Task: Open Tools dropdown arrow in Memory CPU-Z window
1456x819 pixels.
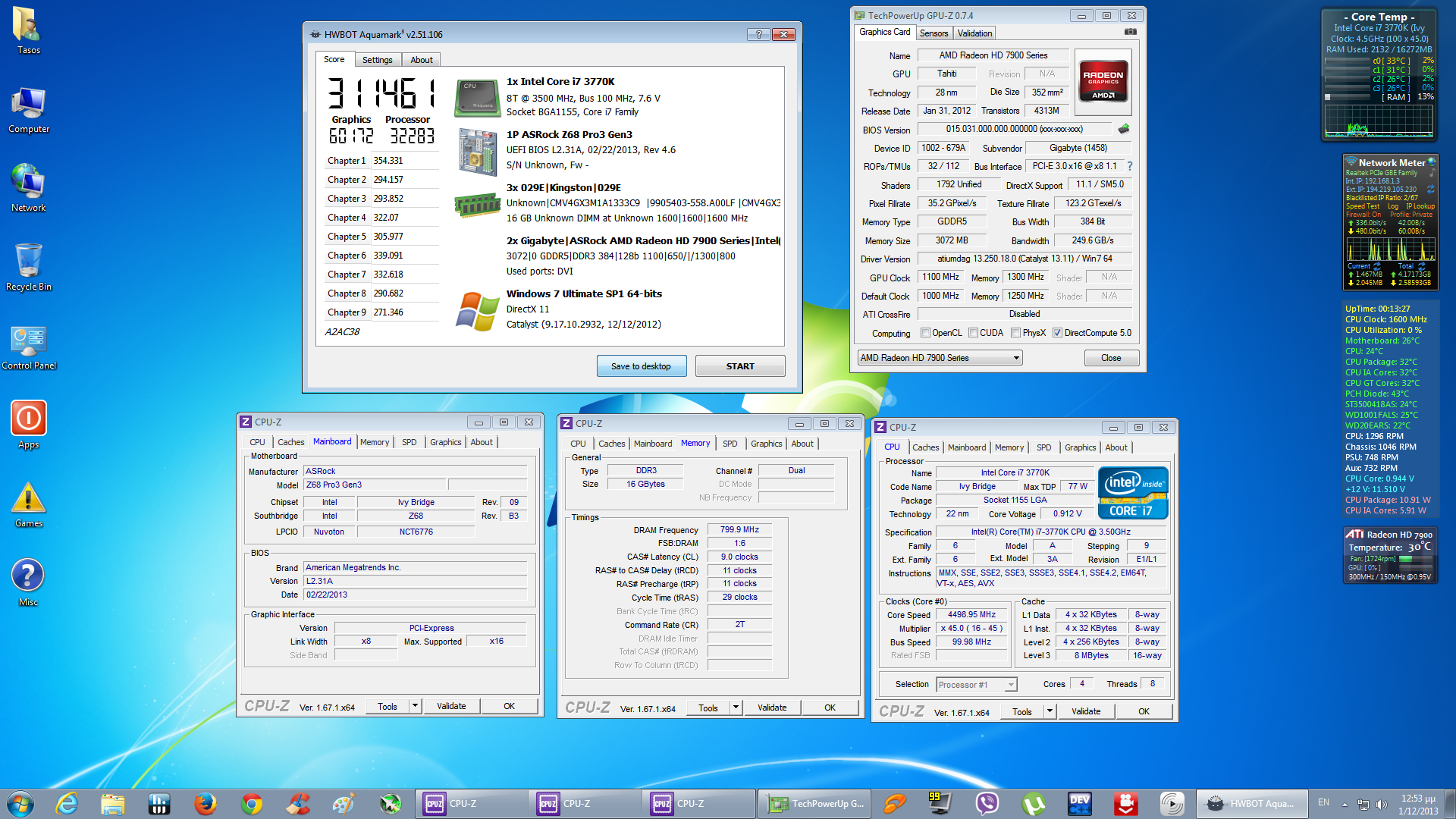Action: [736, 708]
